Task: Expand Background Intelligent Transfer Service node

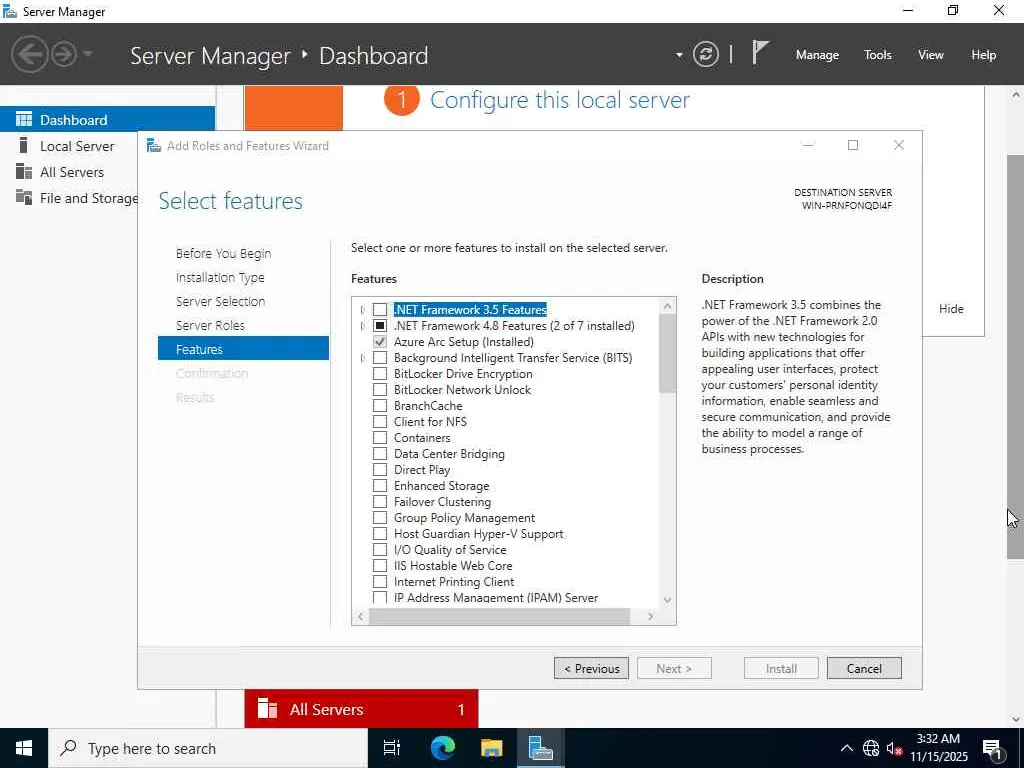Action: pyautogui.click(x=362, y=357)
